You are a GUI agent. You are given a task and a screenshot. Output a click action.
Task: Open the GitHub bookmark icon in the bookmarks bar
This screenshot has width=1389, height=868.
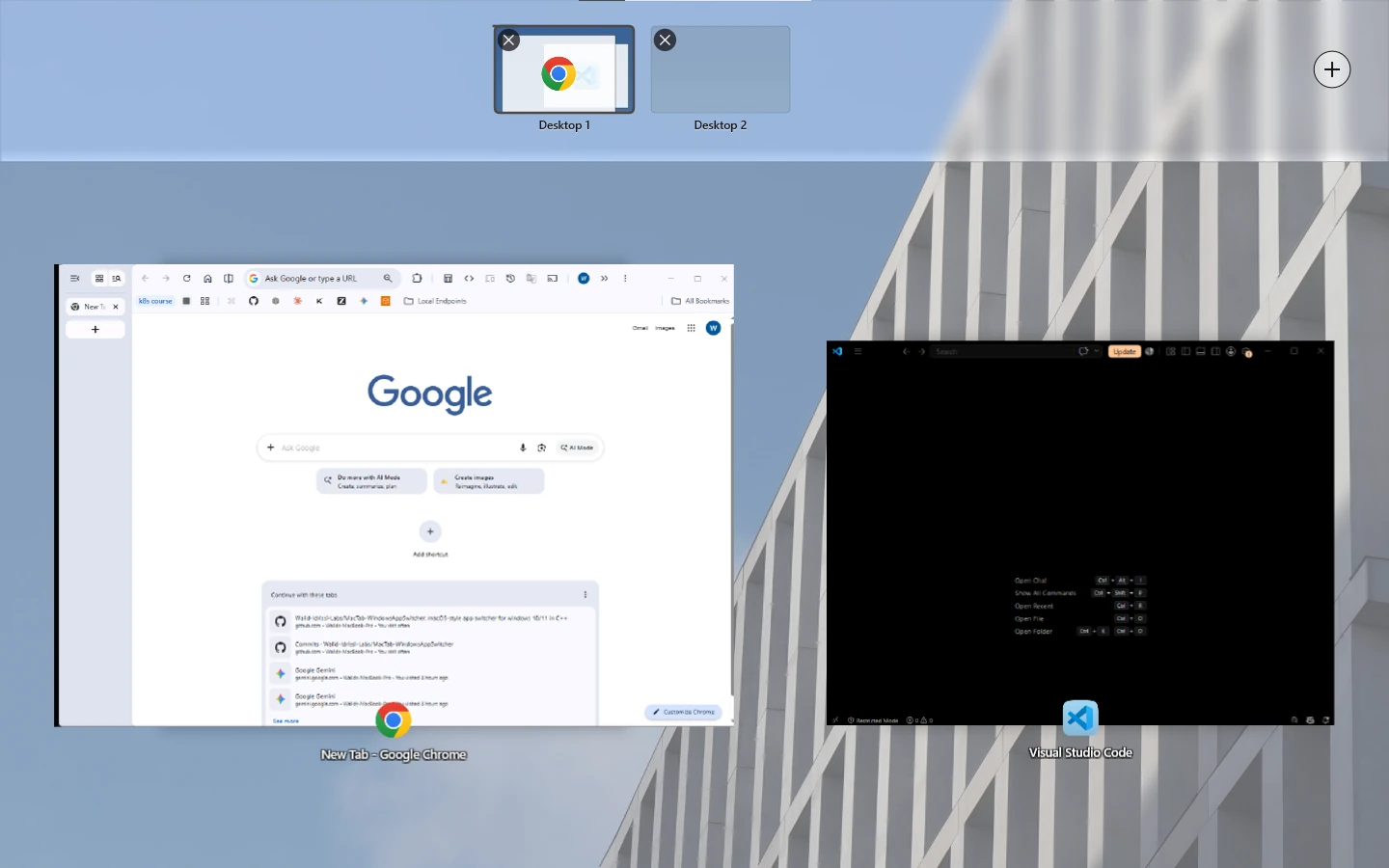[254, 301]
